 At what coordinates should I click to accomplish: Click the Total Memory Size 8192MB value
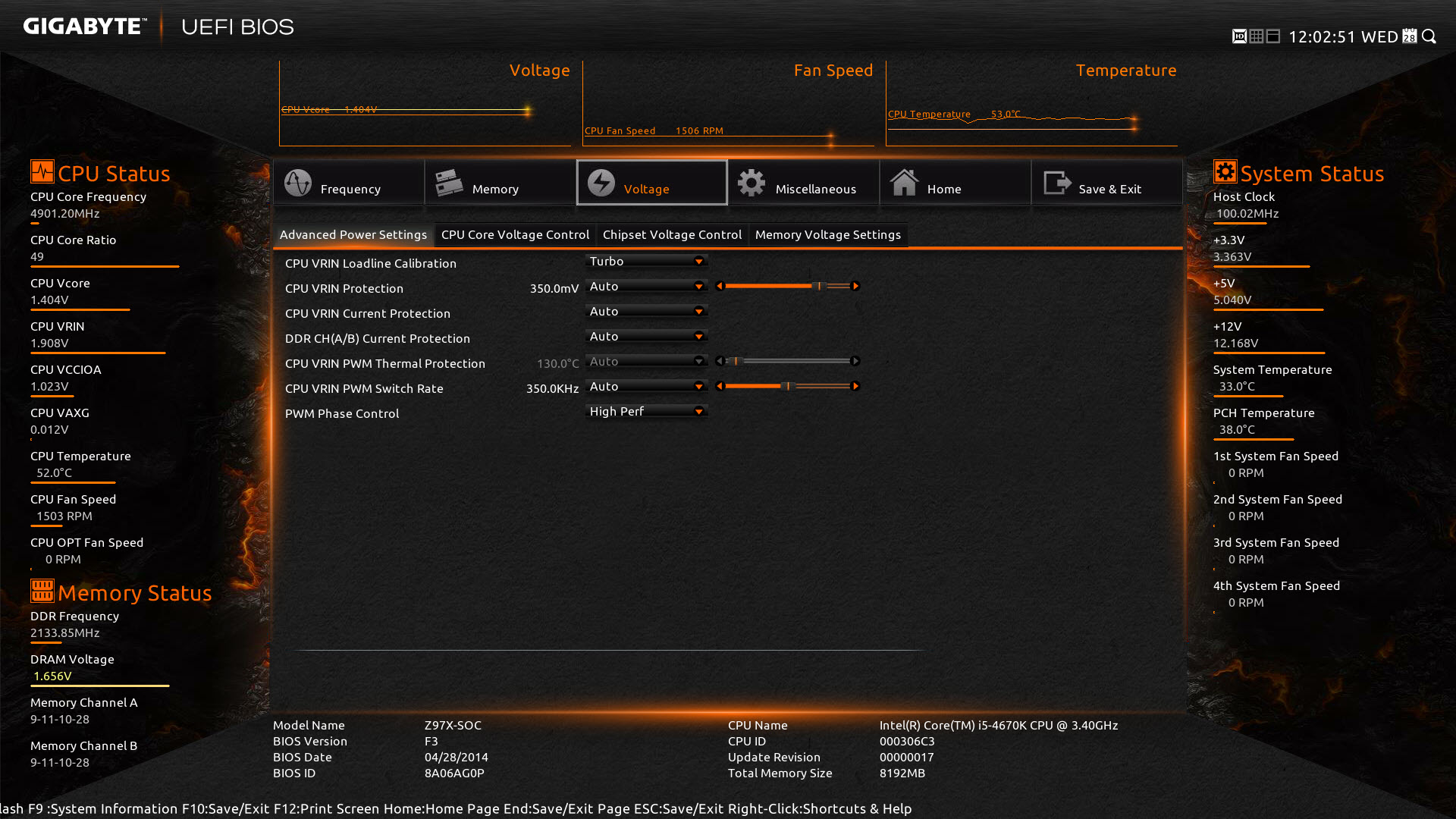pos(902,773)
